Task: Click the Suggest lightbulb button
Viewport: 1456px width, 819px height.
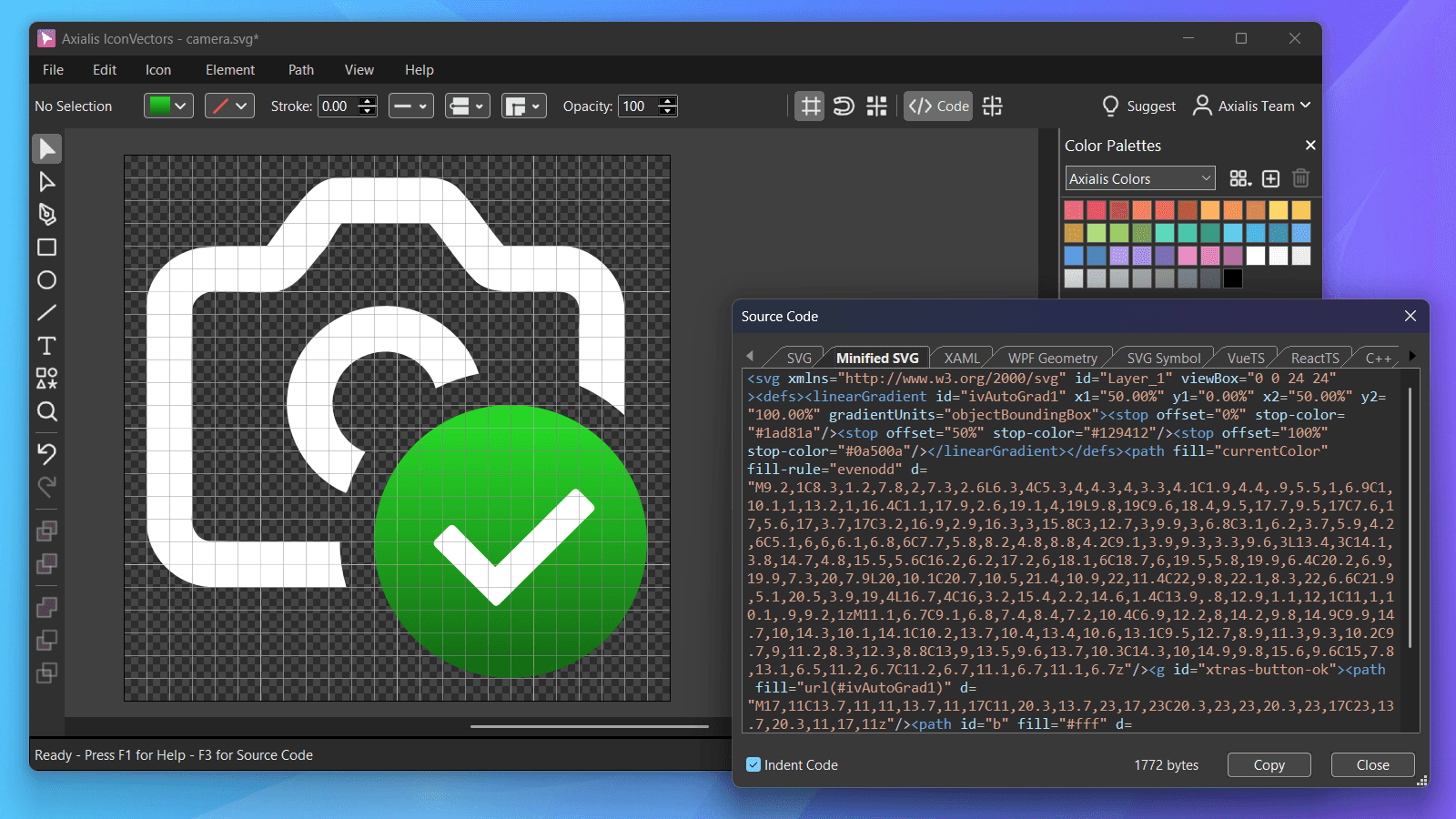Action: point(1138,106)
